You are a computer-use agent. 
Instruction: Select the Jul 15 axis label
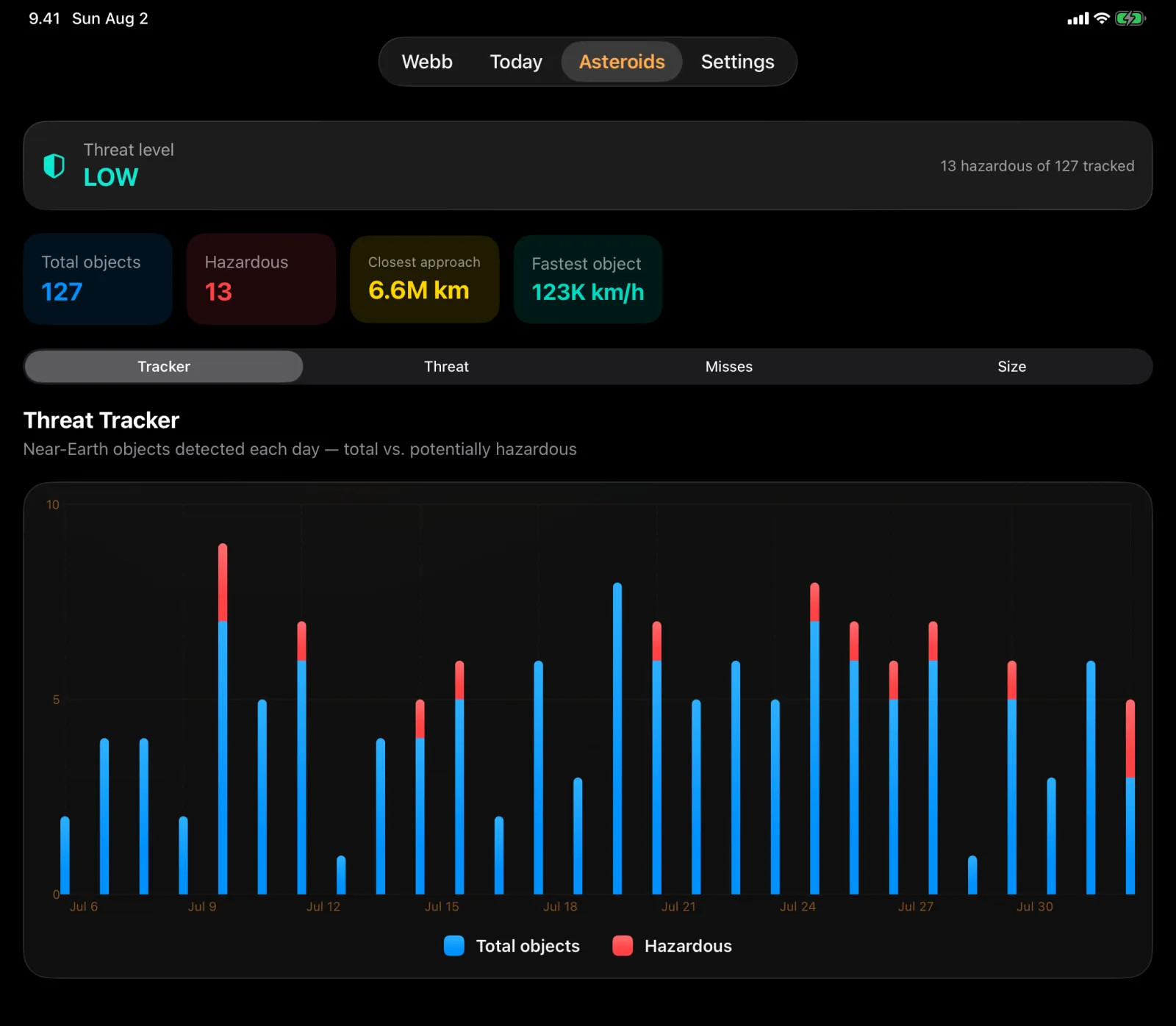tap(442, 907)
